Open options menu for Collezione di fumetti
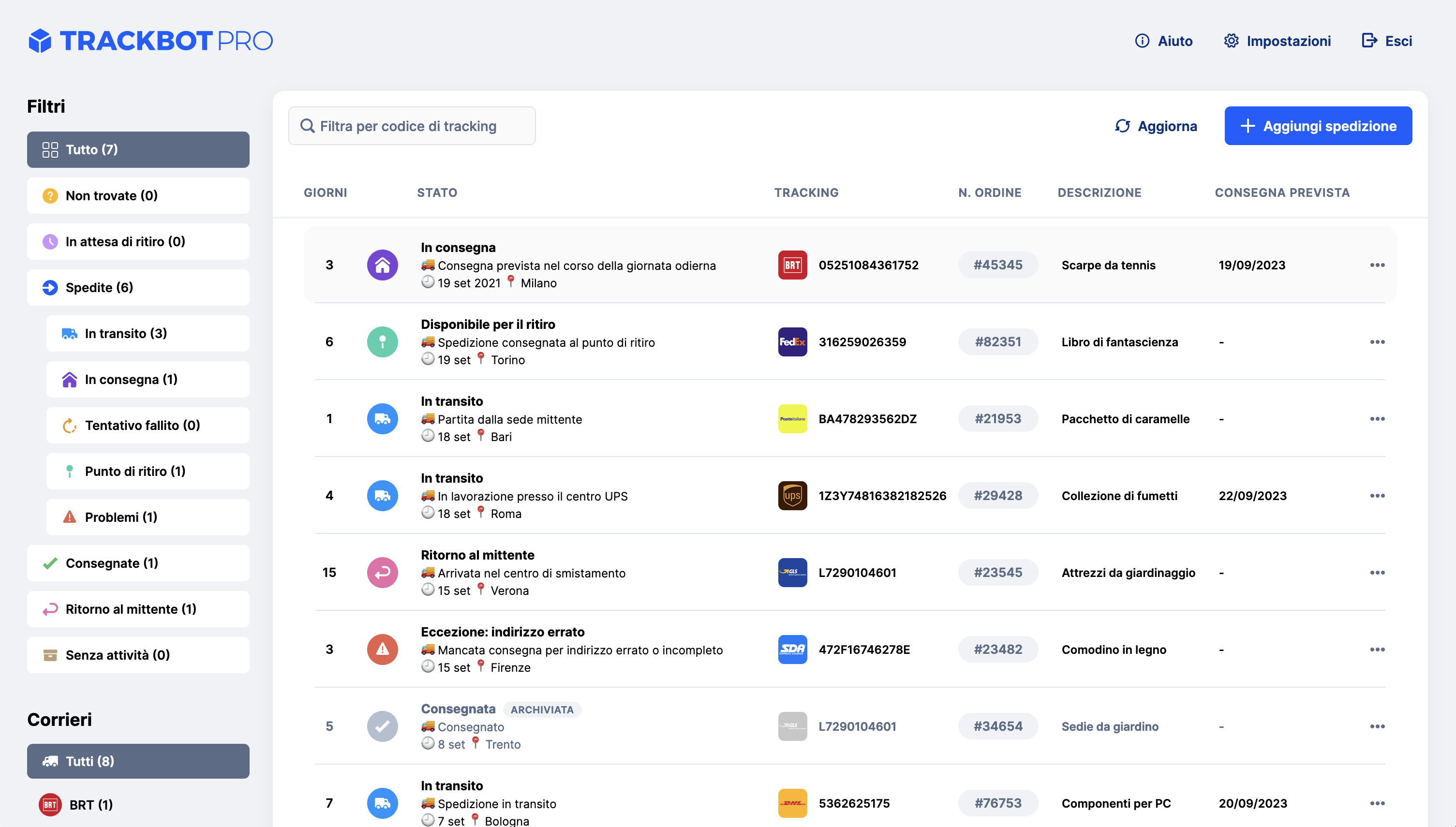The image size is (1456, 827). coord(1377,495)
